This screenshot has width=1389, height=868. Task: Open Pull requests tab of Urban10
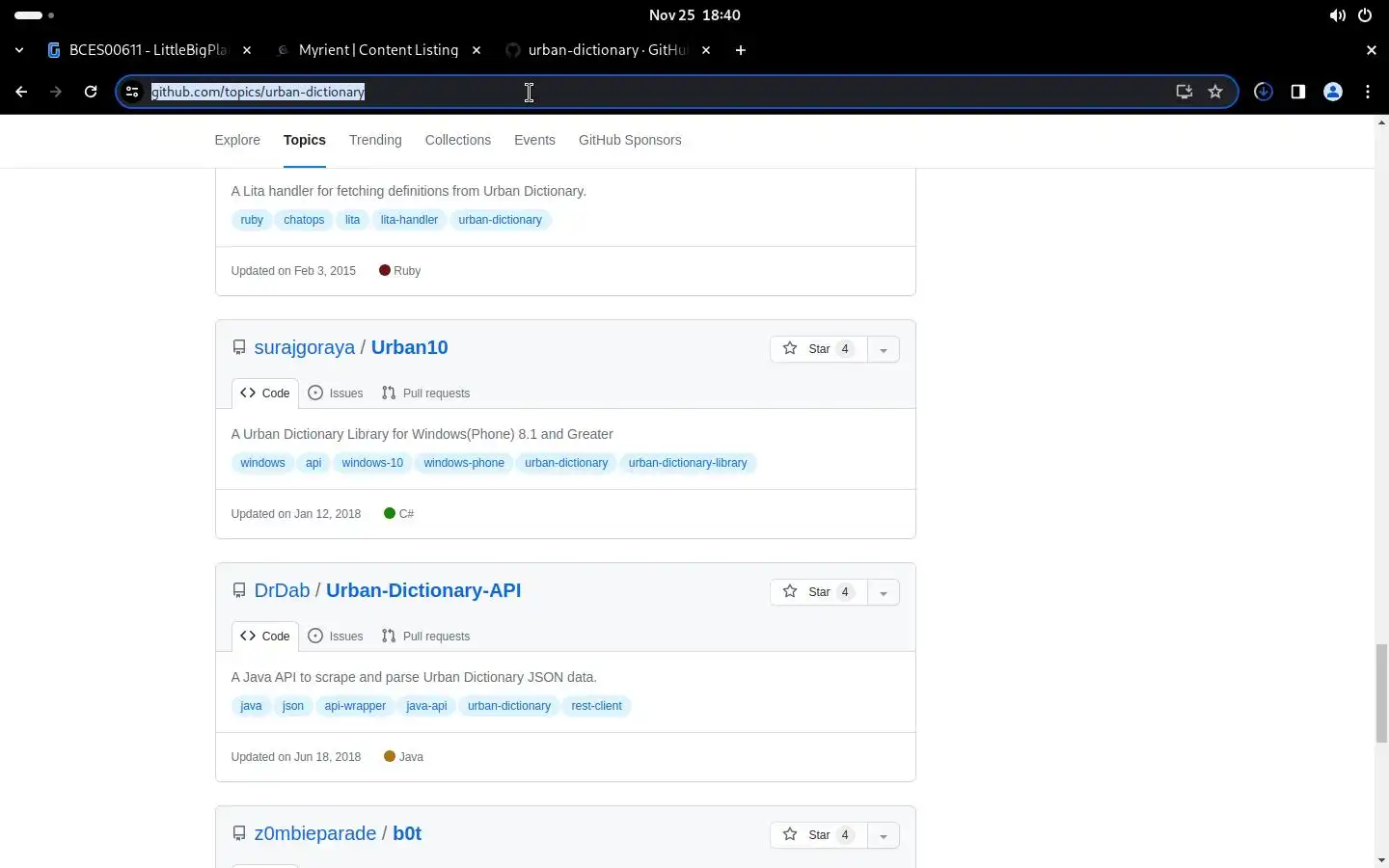[425, 393]
